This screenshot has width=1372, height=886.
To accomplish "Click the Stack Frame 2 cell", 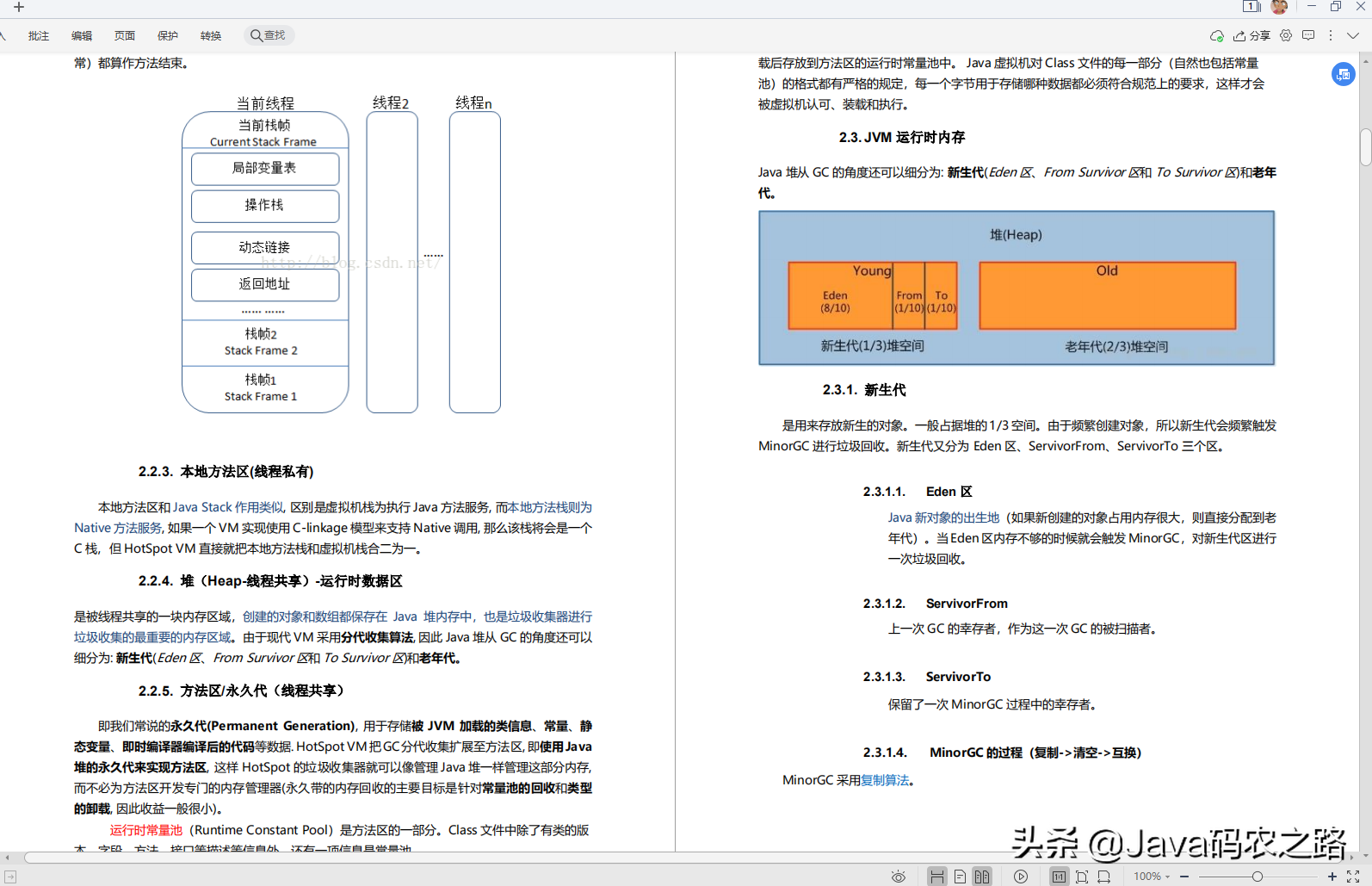I will pyautogui.click(x=265, y=343).
